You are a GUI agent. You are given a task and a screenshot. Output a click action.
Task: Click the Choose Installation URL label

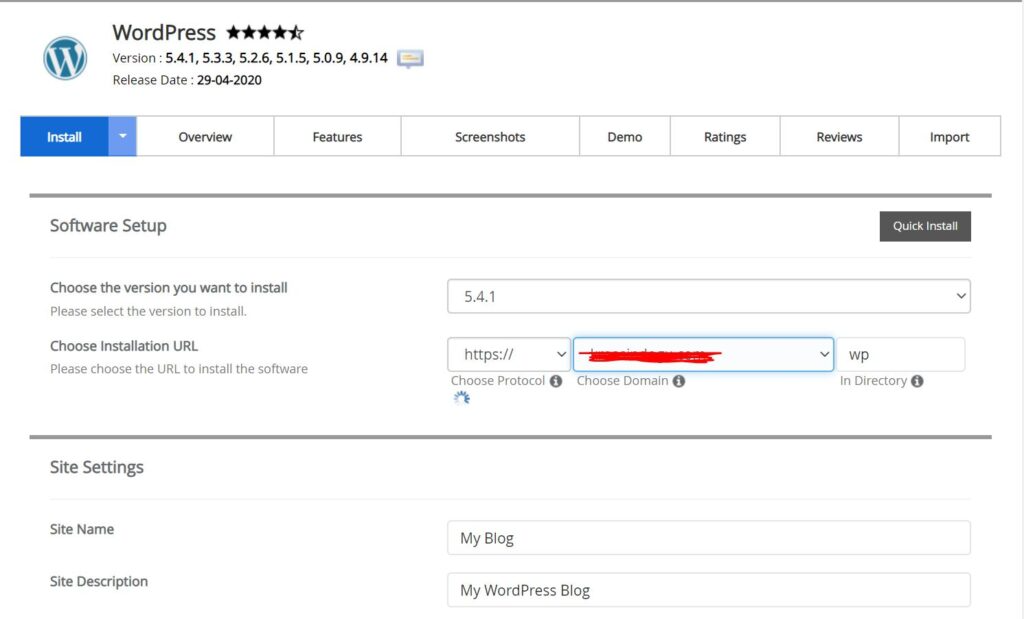click(x=124, y=346)
